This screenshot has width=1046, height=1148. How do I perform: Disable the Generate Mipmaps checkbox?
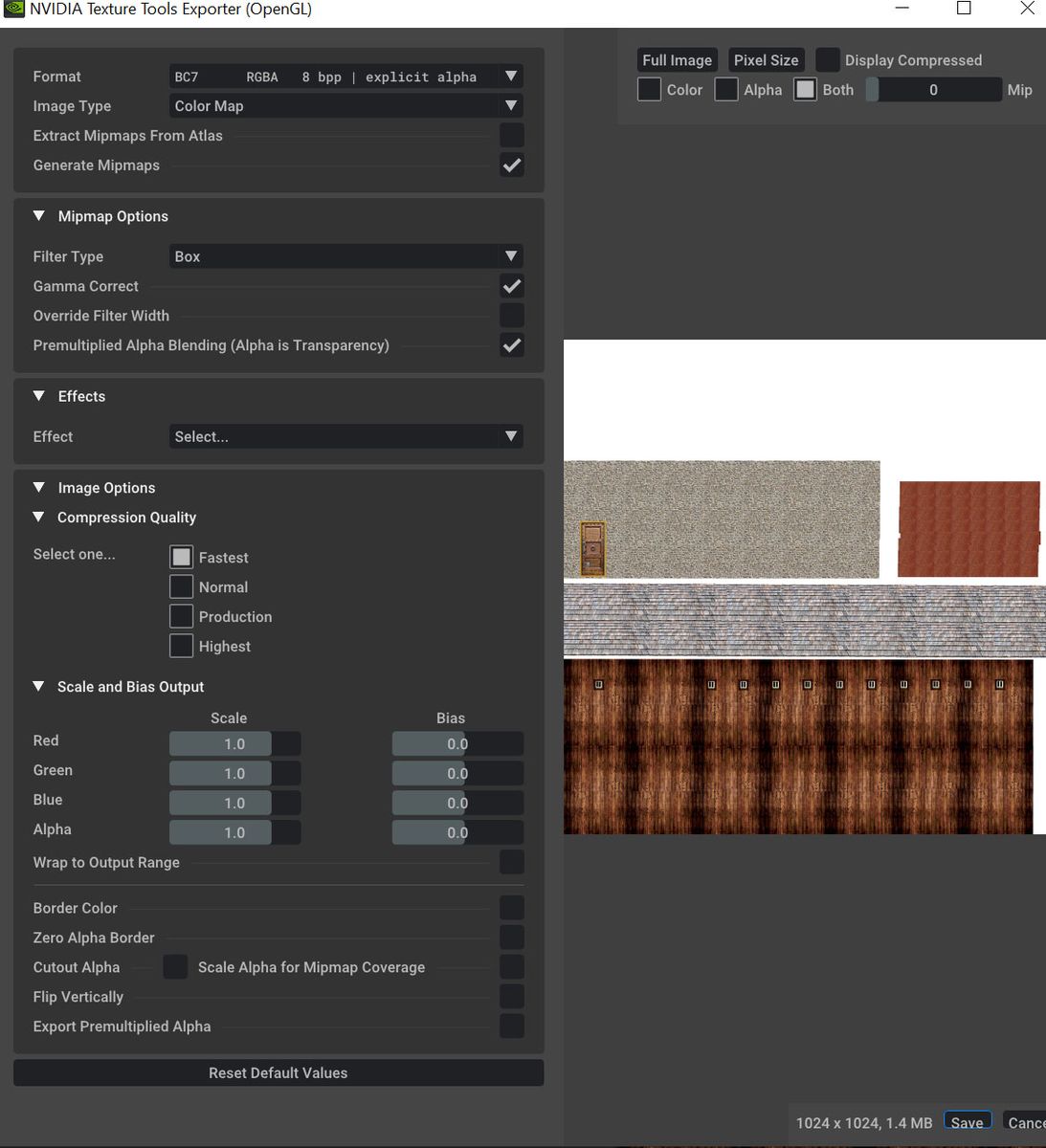tap(512, 166)
